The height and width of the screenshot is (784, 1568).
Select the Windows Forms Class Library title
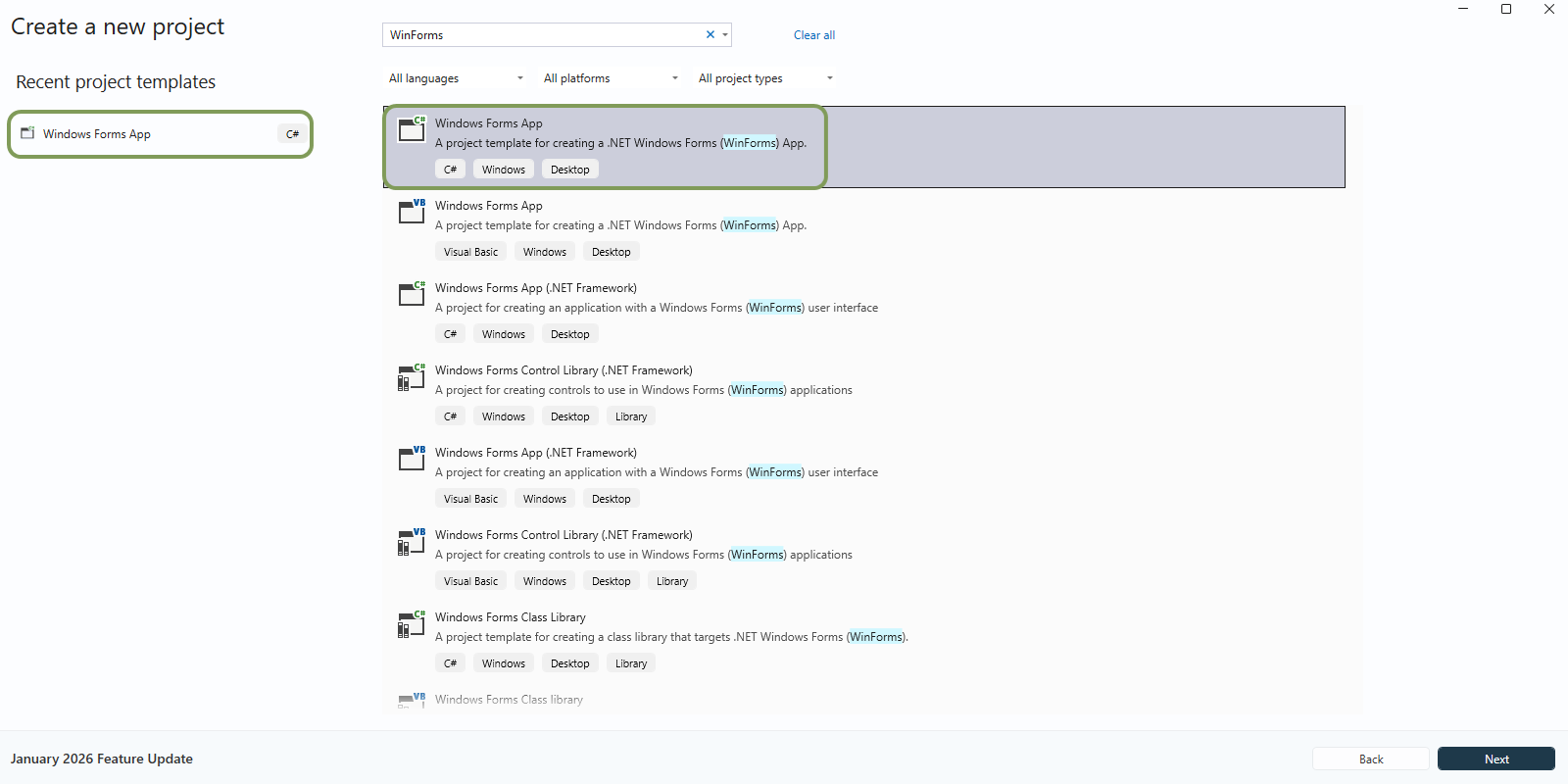tap(511, 617)
